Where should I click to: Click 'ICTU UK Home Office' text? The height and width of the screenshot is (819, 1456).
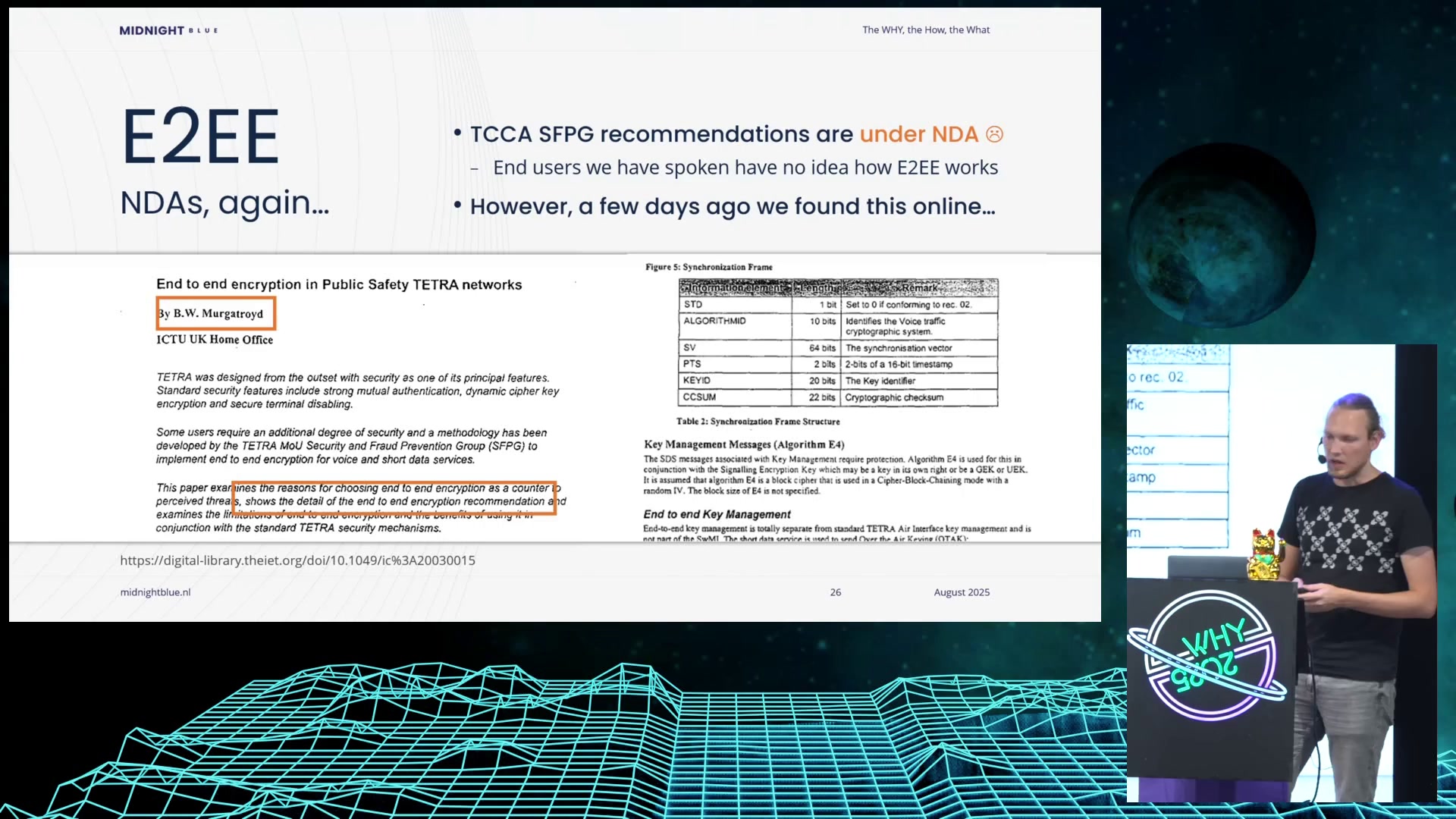click(215, 340)
